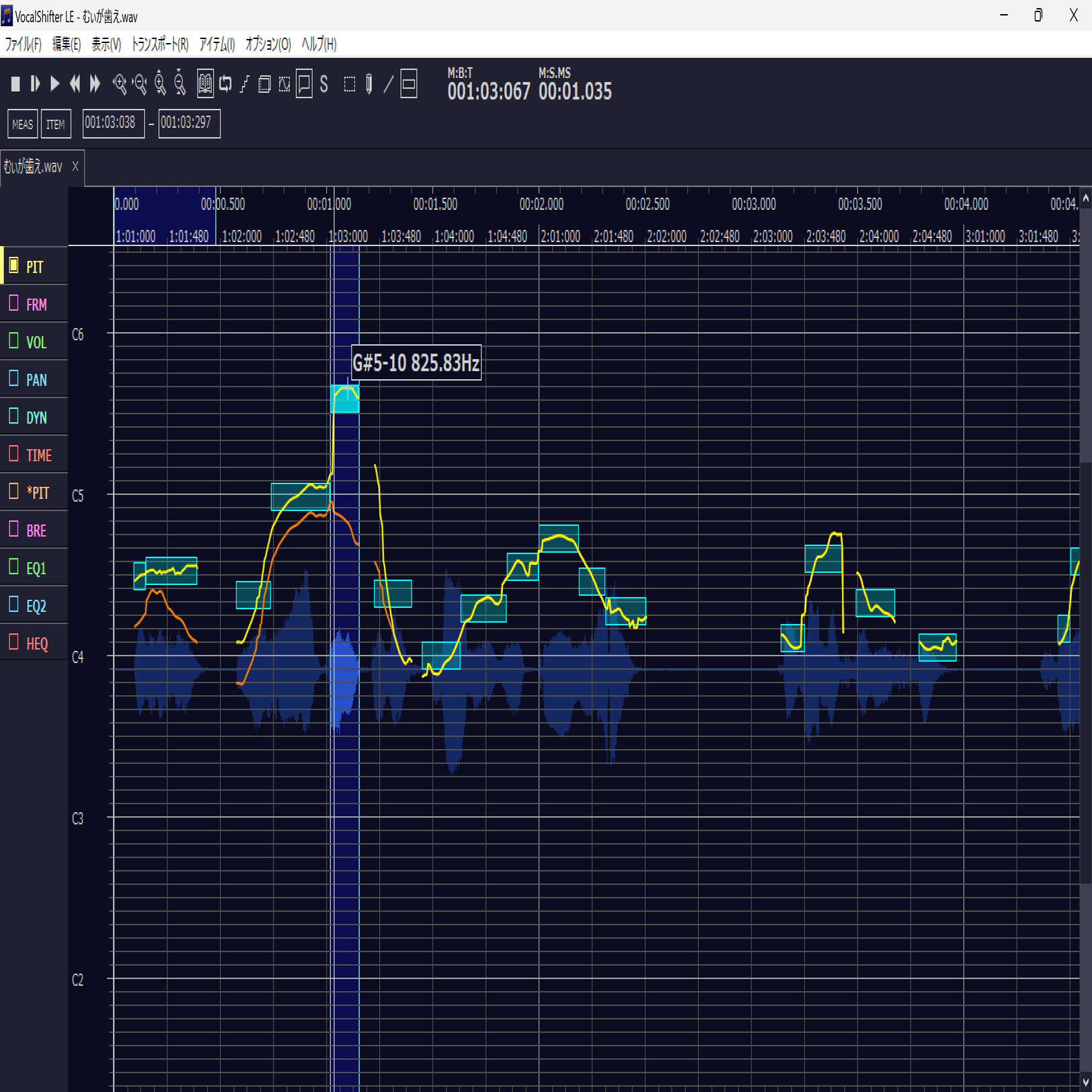Click the stair-step icon in the toolbar
1092x1092 pixels.
tap(245, 84)
